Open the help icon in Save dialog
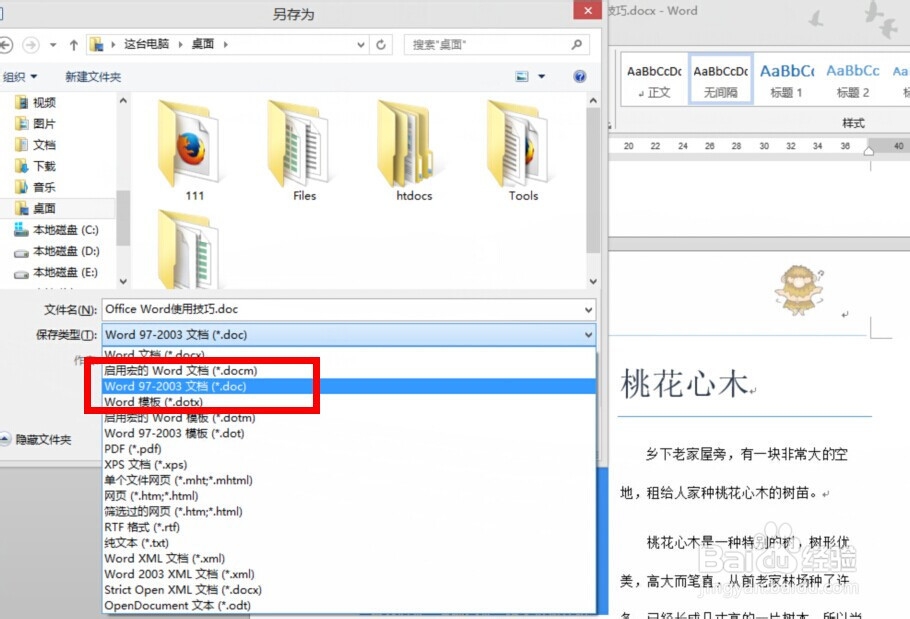 [x=579, y=77]
